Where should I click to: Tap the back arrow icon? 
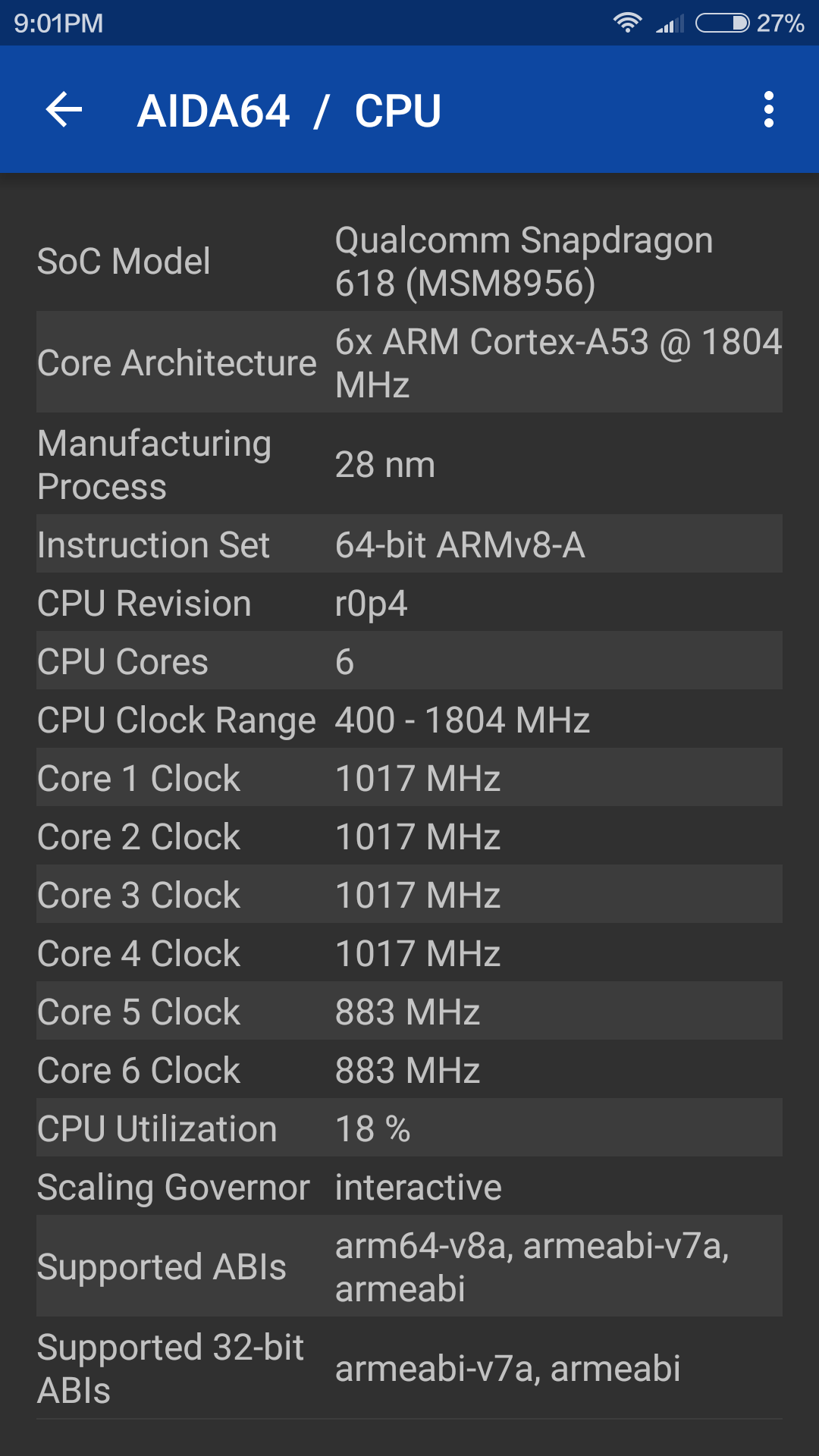(x=64, y=110)
